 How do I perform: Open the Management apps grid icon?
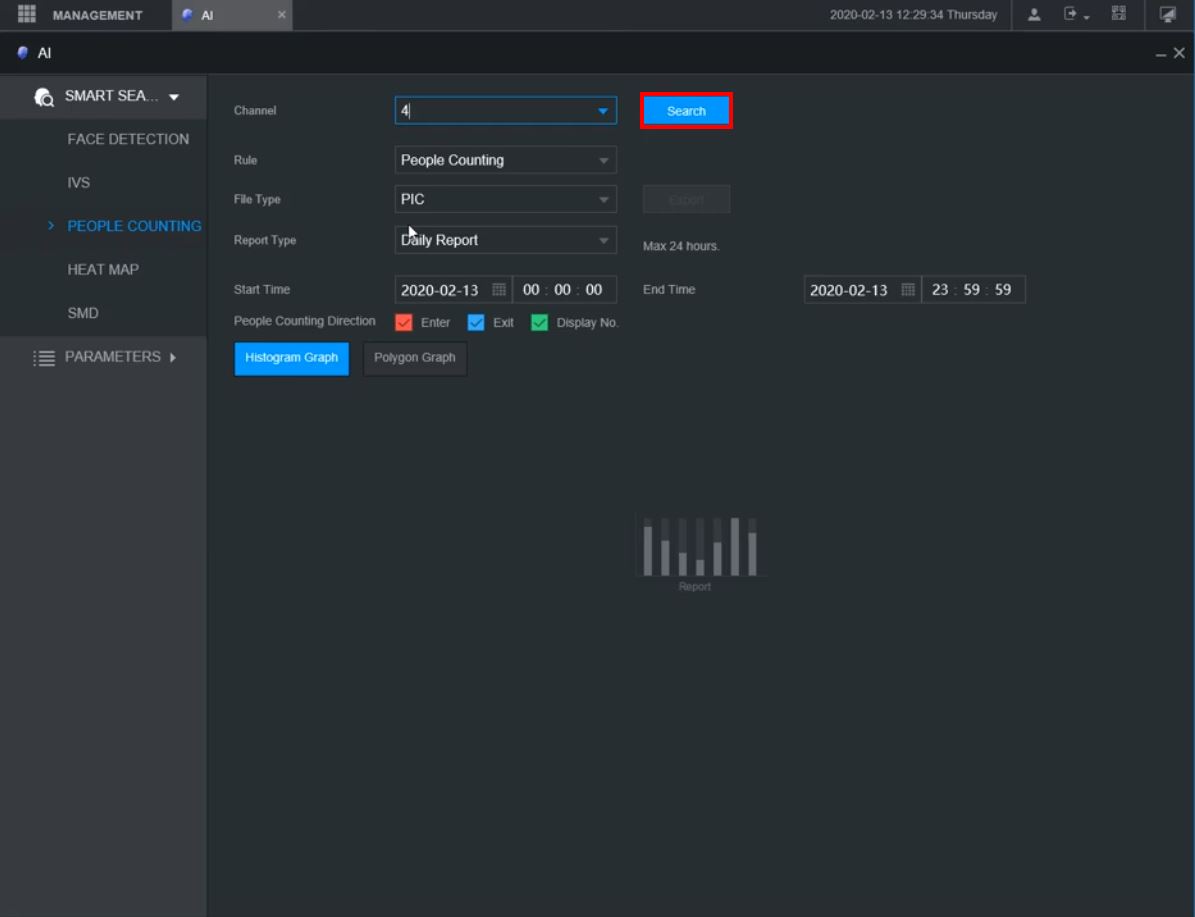pos(27,15)
